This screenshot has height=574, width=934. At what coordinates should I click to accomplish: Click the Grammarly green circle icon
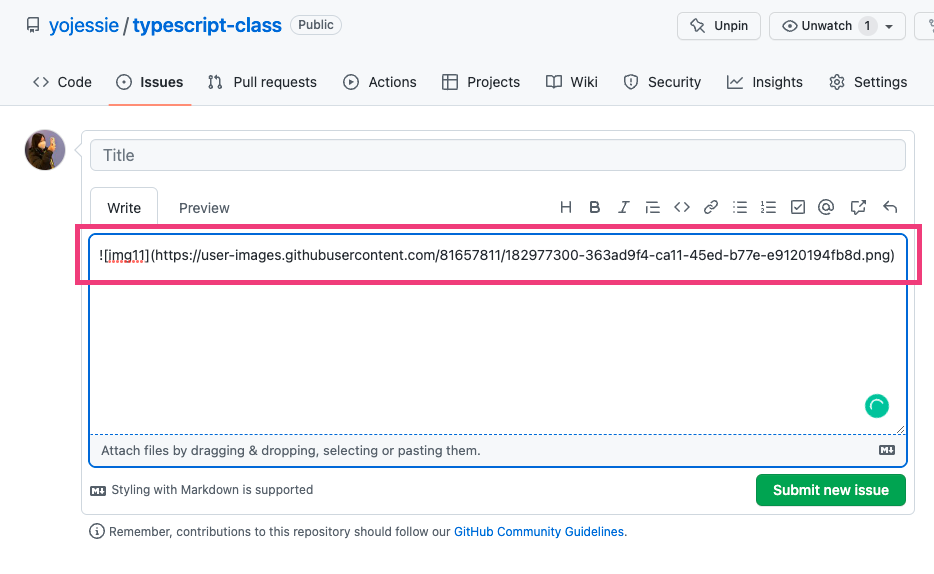[x=876, y=406]
